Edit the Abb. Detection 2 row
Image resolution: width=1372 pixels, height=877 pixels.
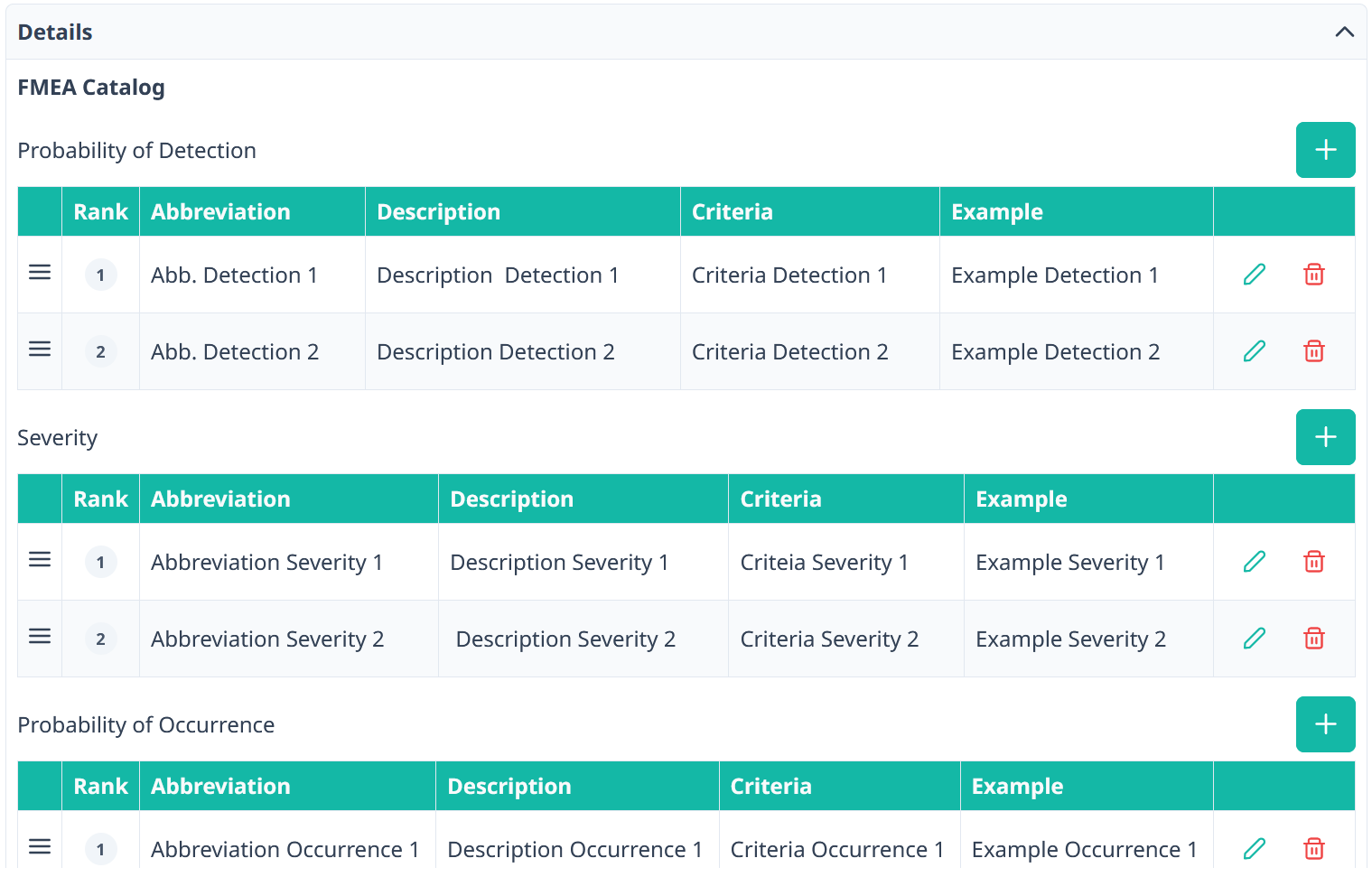tap(1255, 351)
